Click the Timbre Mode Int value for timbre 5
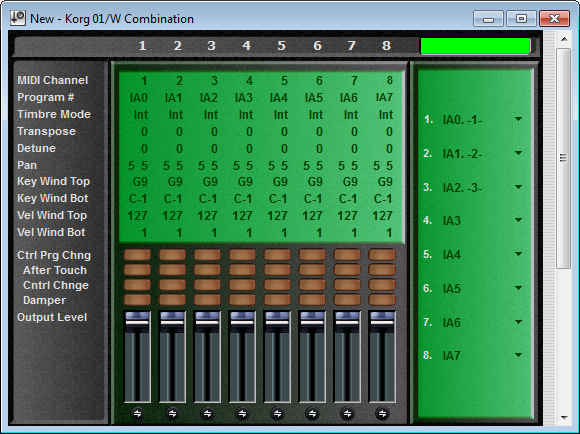The image size is (580, 434). (280, 115)
